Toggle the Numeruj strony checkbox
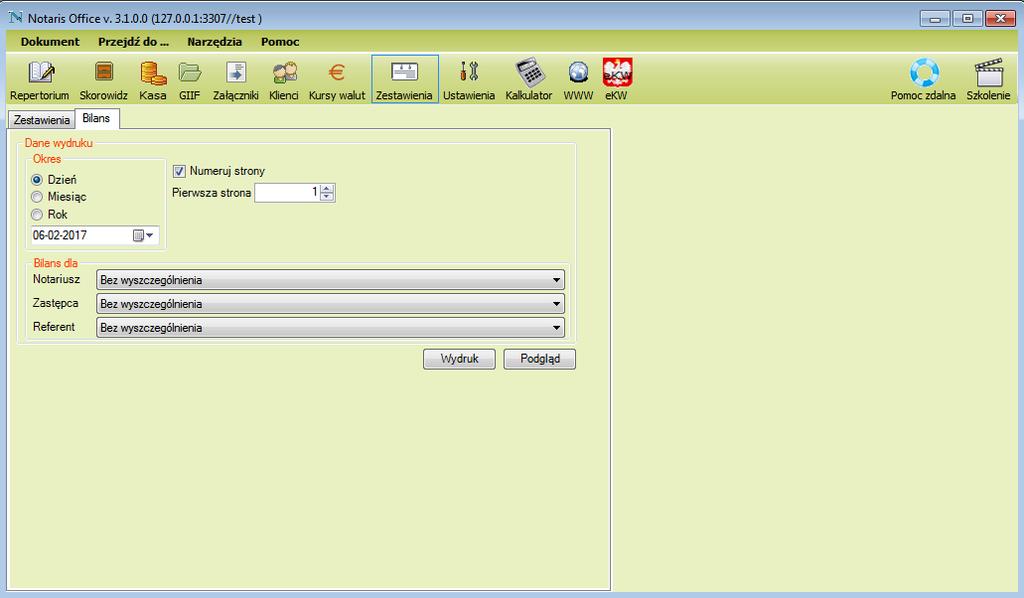 pyautogui.click(x=179, y=171)
